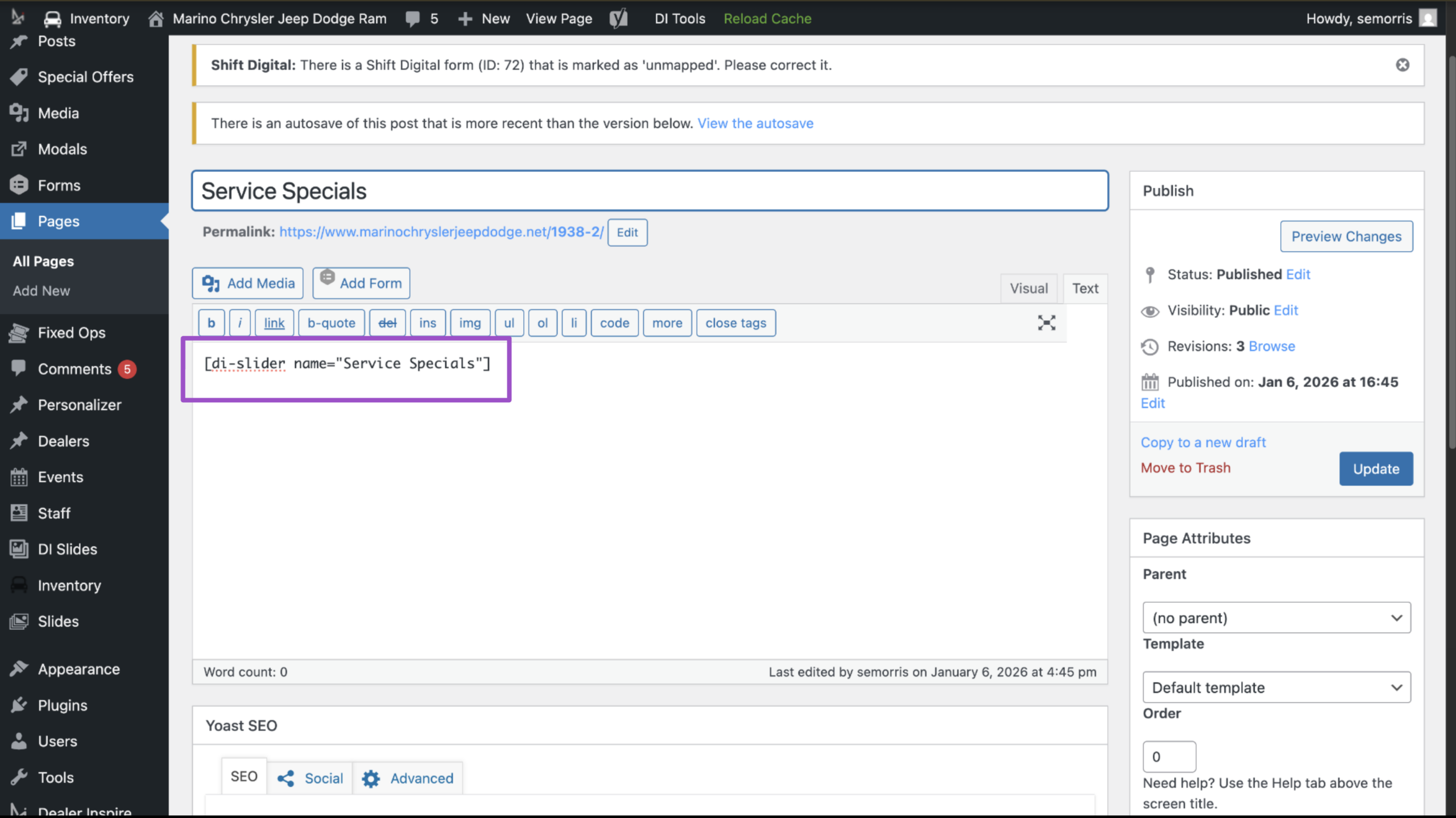Click the Order number field
The width and height of the screenshot is (1456, 818).
pyautogui.click(x=1169, y=757)
